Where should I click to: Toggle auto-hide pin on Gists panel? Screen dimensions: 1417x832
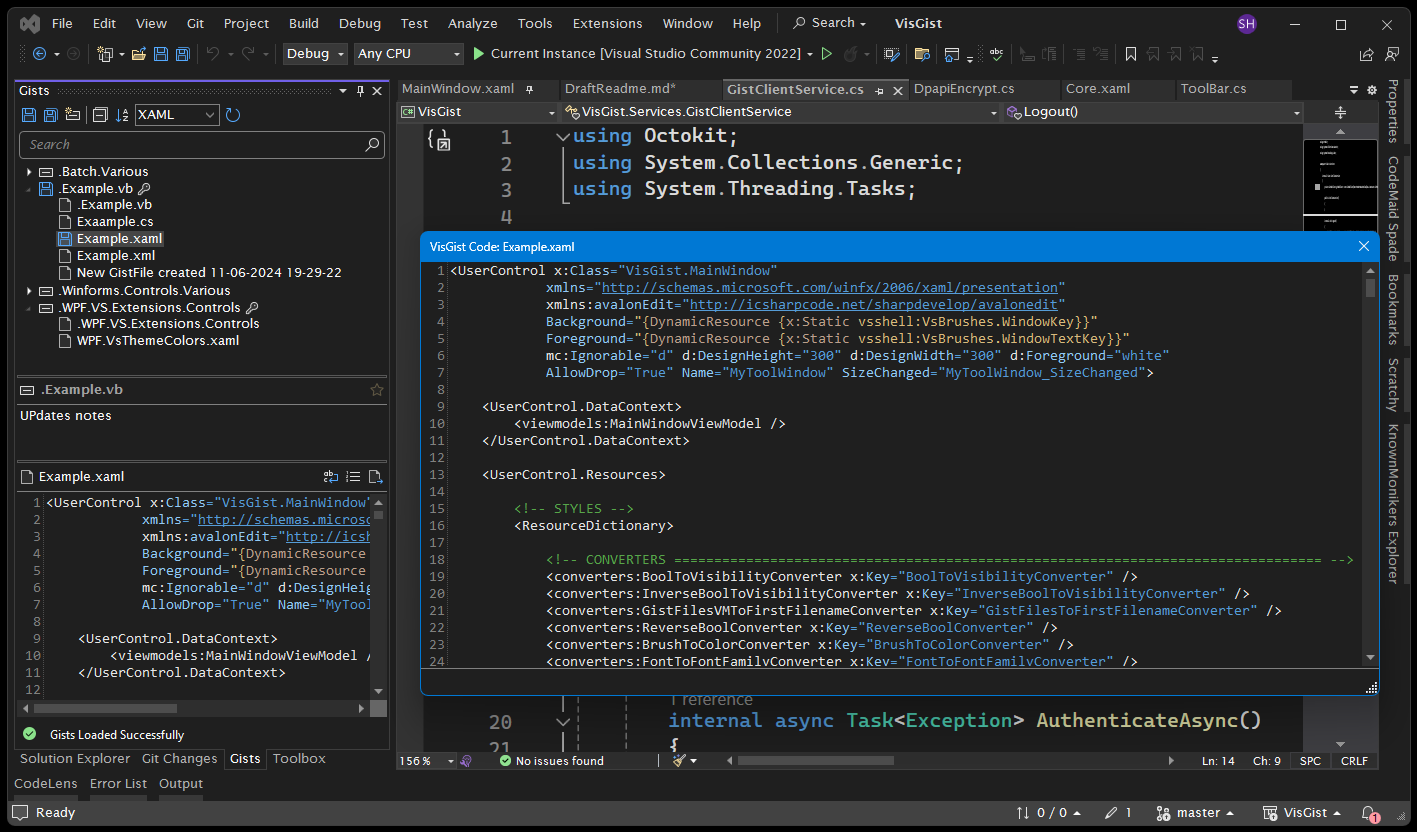pyautogui.click(x=361, y=91)
